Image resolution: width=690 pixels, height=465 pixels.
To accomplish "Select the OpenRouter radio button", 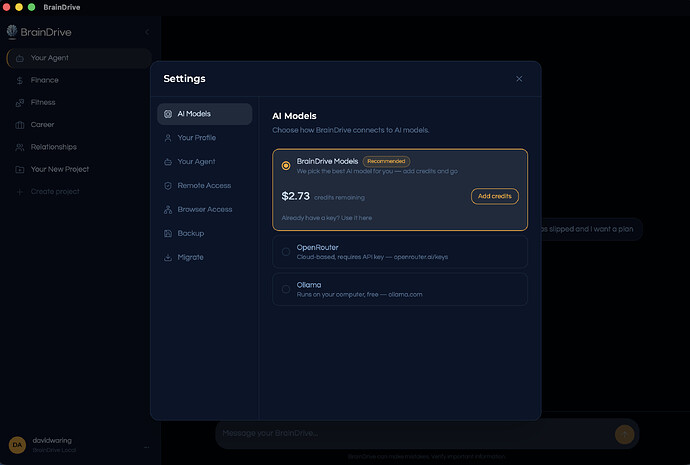I will [286, 252].
